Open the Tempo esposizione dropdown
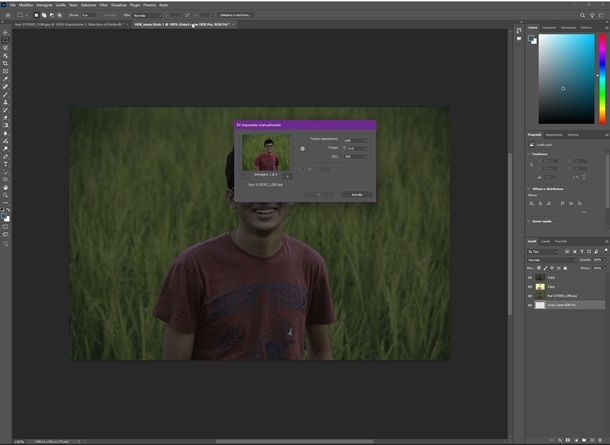610x445 pixels. [x=355, y=140]
